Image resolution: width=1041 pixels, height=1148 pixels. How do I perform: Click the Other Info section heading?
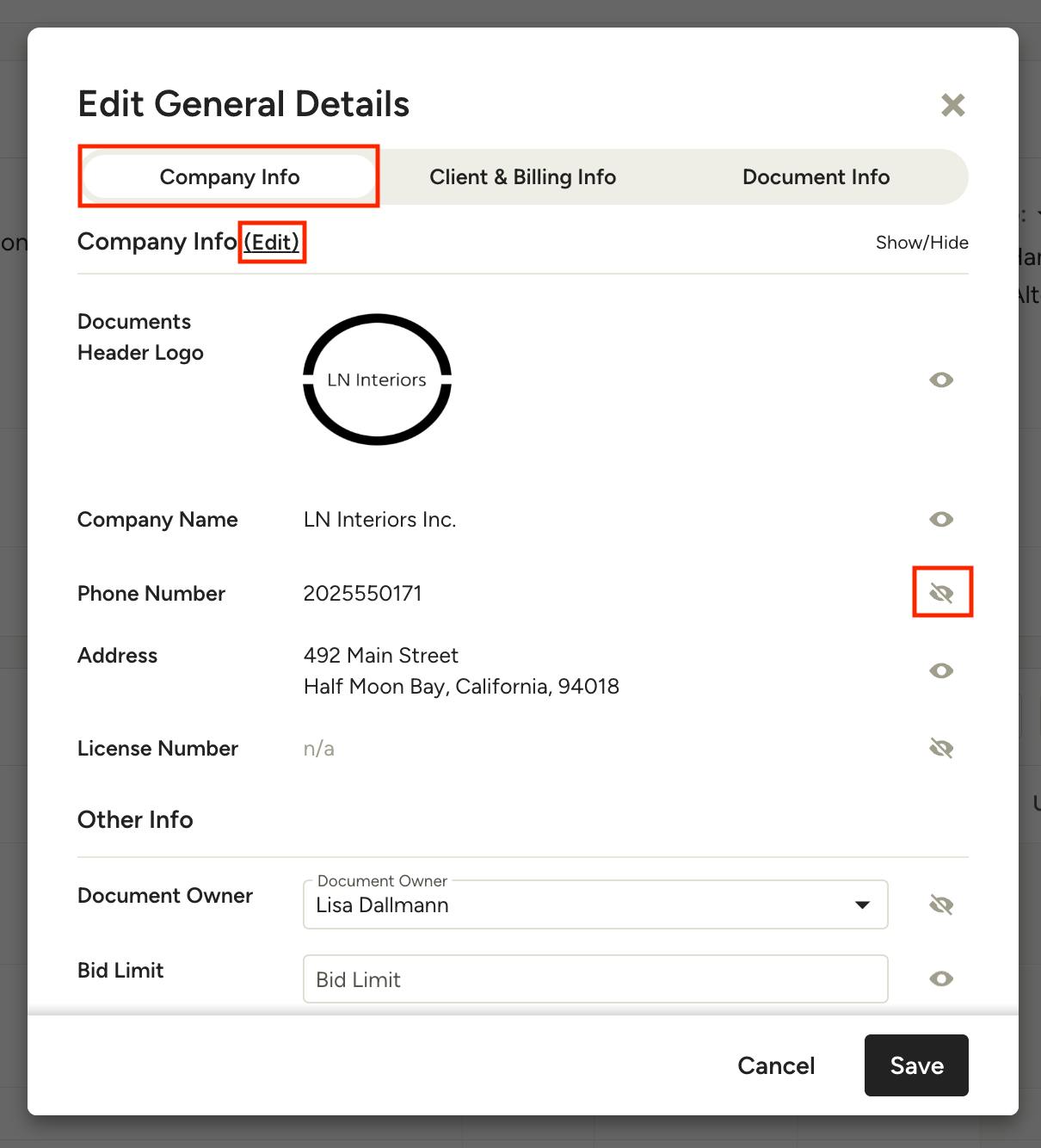tap(135, 819)
